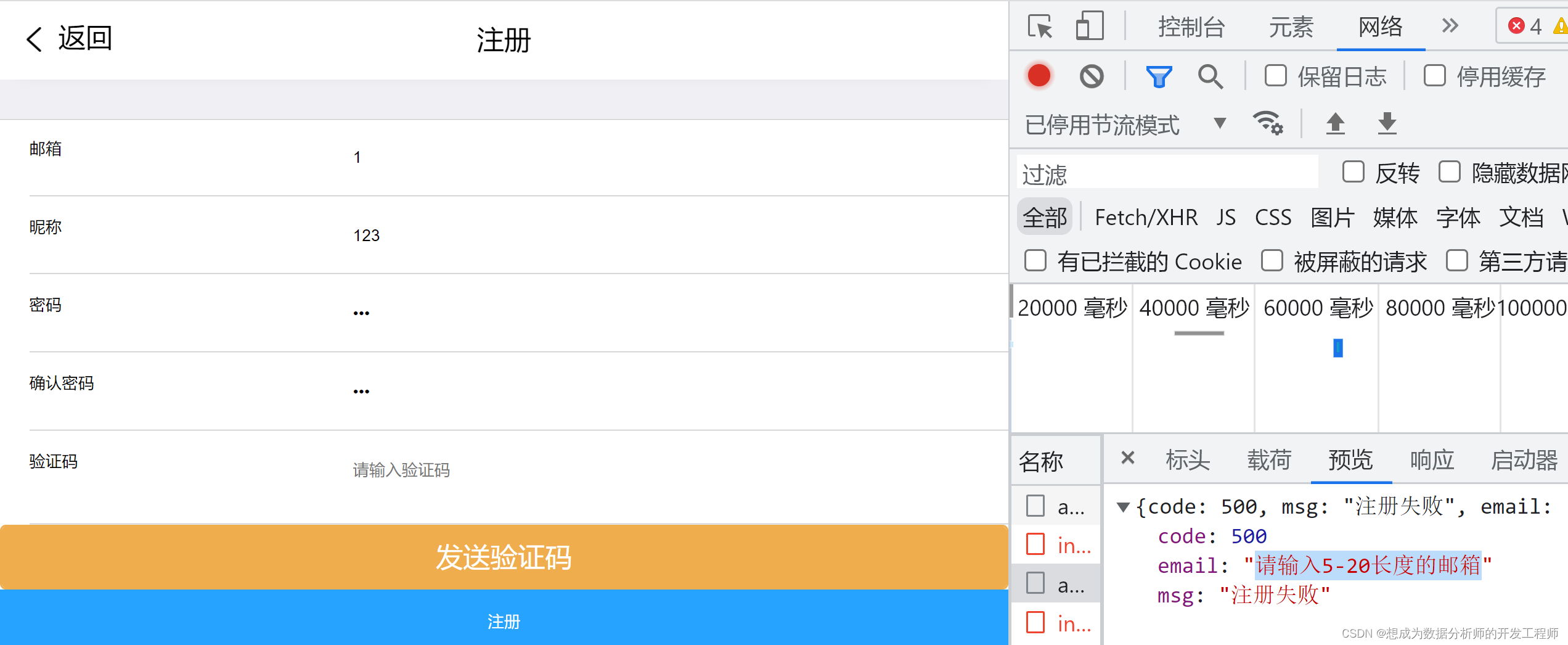Switch to the 控制台 tab
Image resolution: width=1568 pixels, height=645 pixels.
tap(1191, 27)
